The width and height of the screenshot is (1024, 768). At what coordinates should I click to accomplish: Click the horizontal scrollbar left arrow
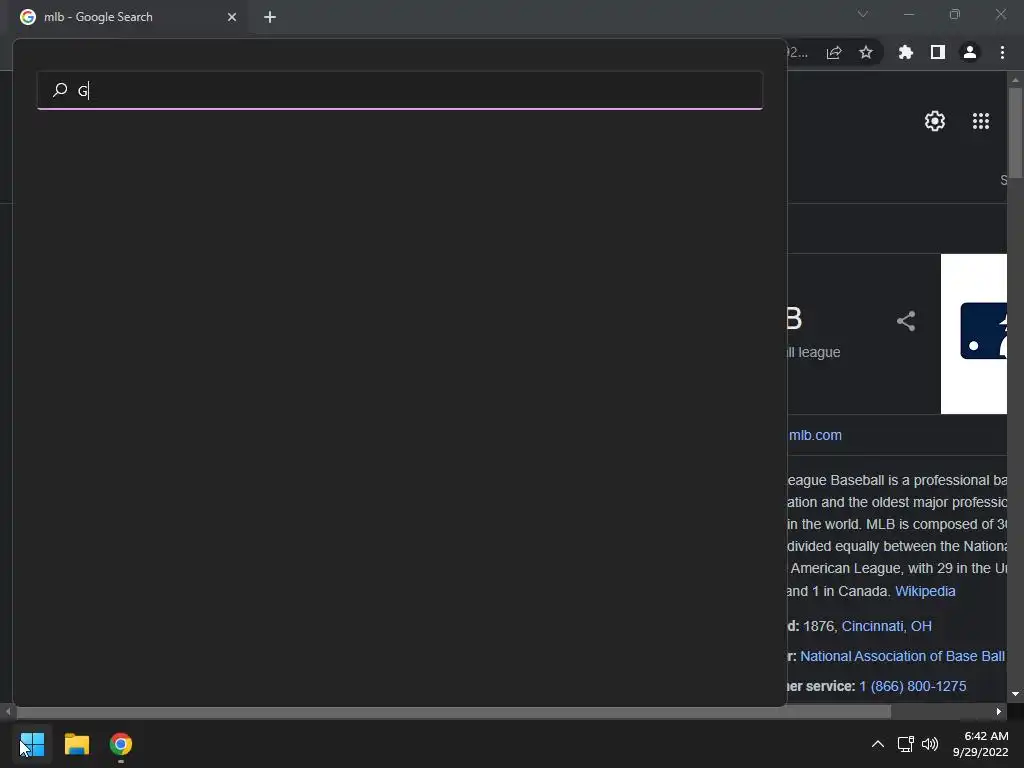8,712
